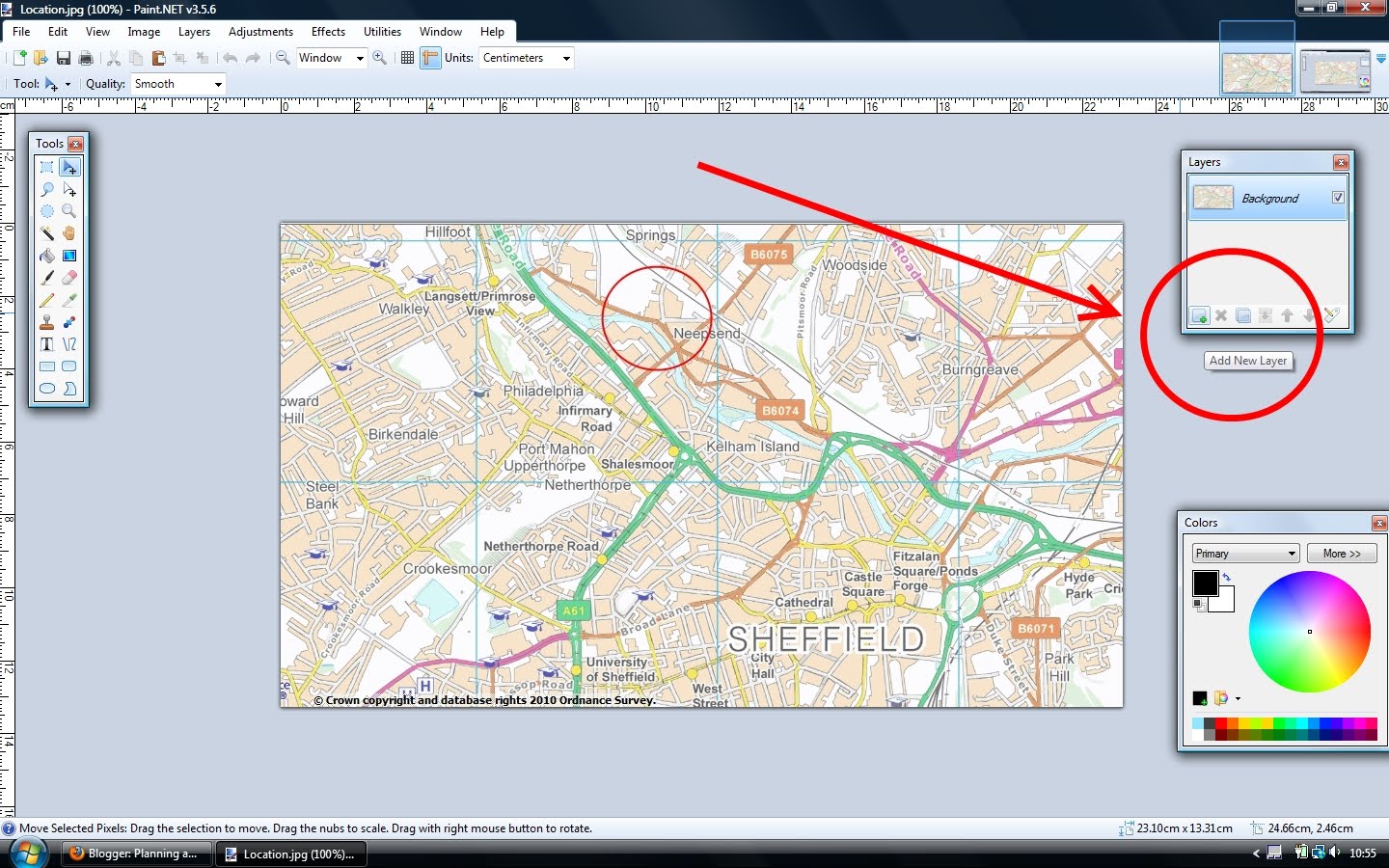Click the More >> button in Colors
This screenshot has width=1389, height=868.
pos(1342,554)
